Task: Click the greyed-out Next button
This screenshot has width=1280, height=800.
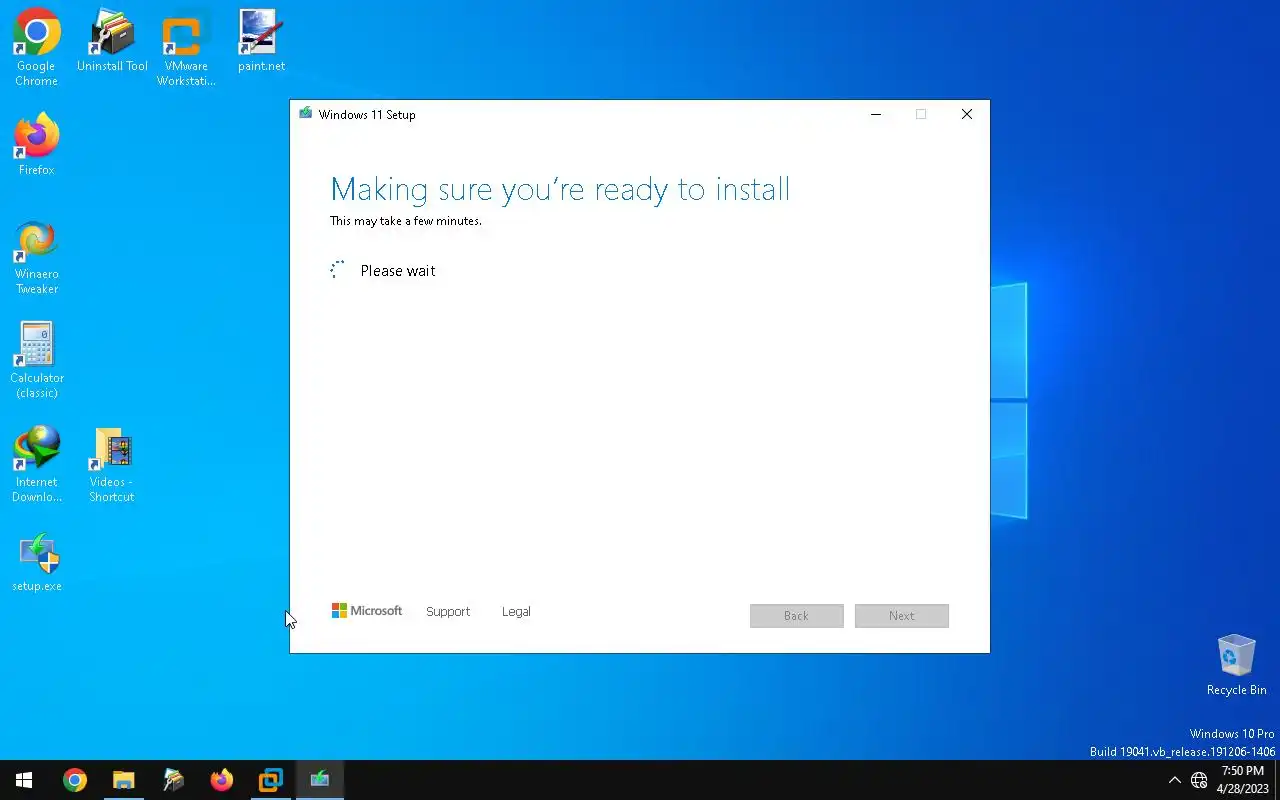Action: tap(901, 615)
